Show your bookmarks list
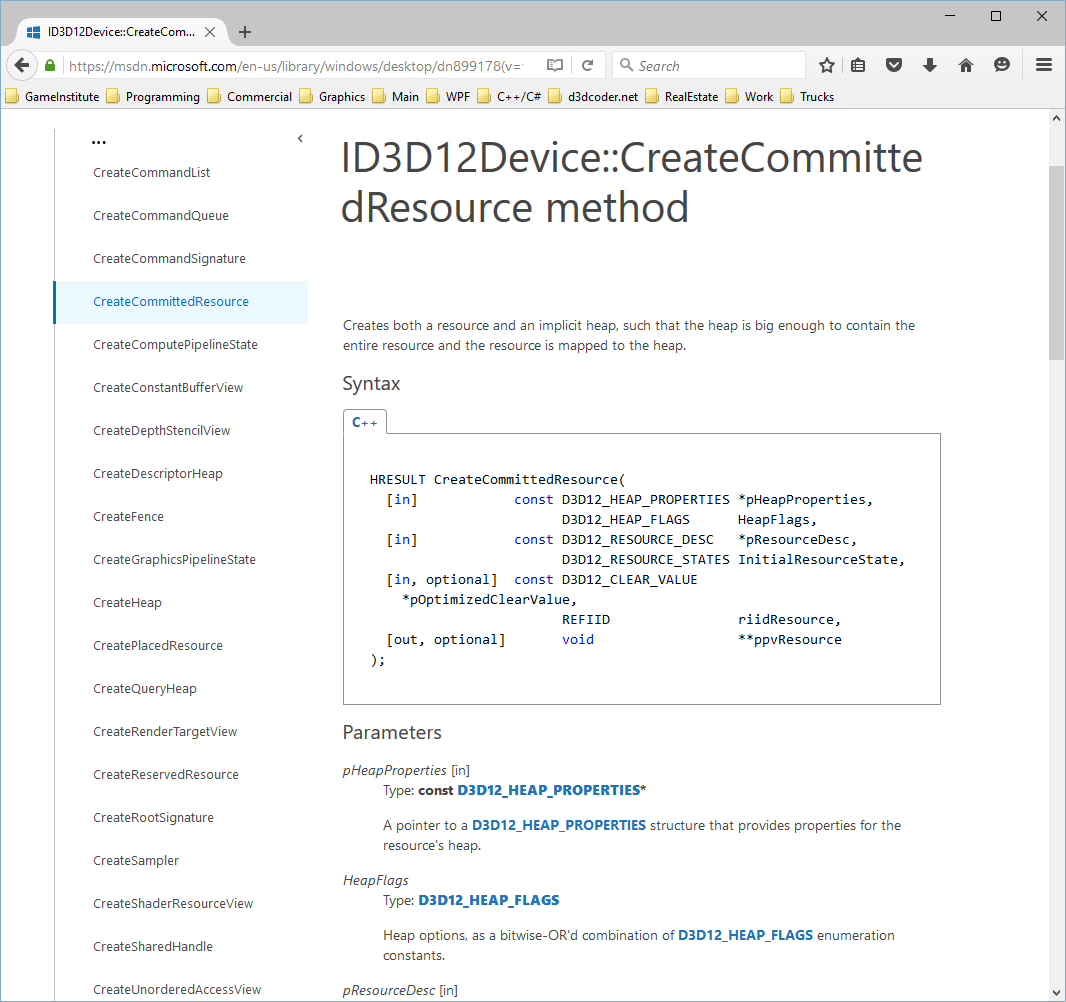 pos(858,65)
